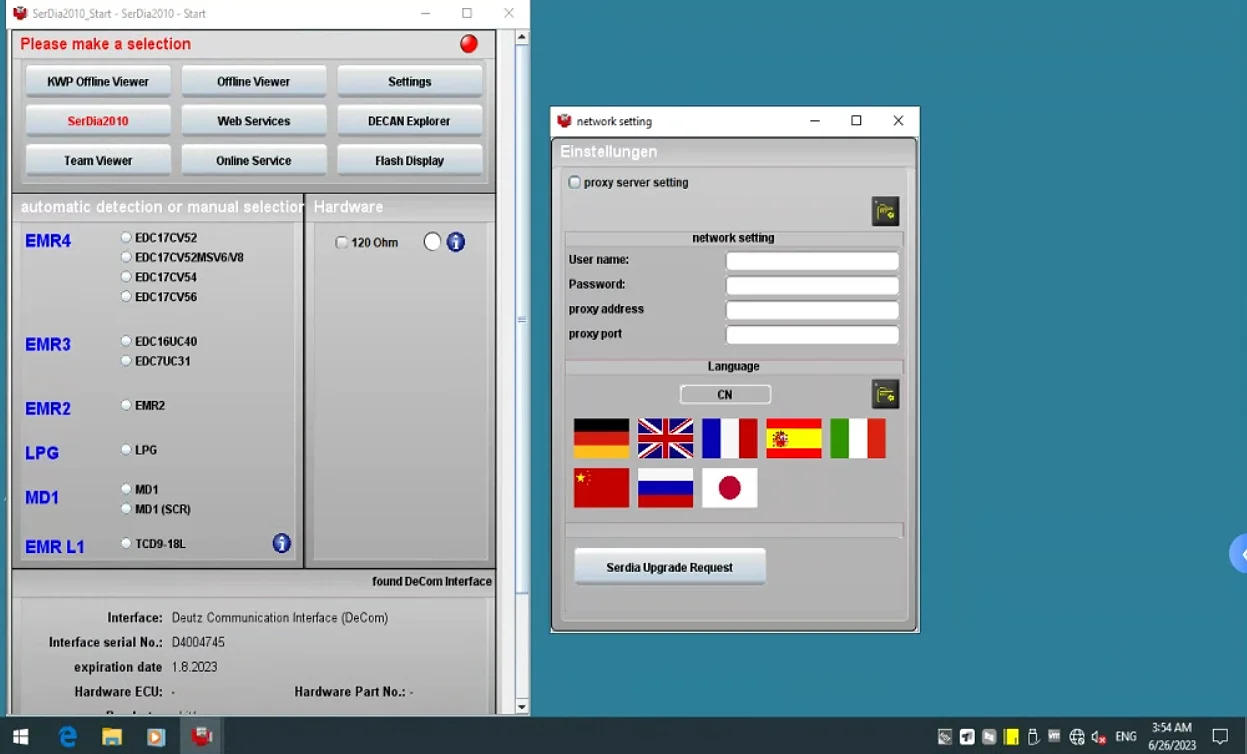1247x754 pixels.
Task: Click the muted volume tray icon
Action: [1099, 737]
